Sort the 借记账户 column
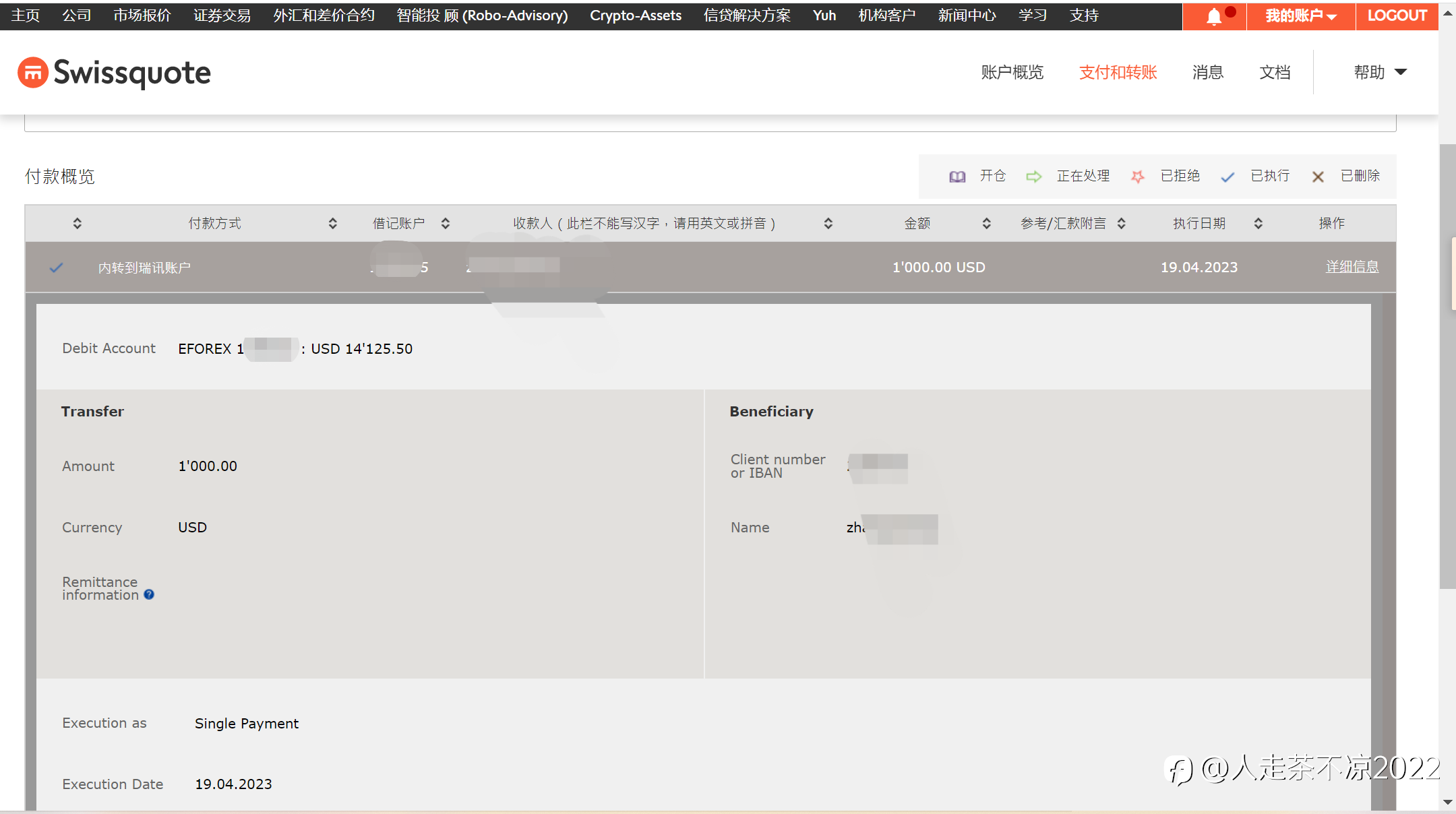This screenshot has height=814, width=1456. (446, 223)
